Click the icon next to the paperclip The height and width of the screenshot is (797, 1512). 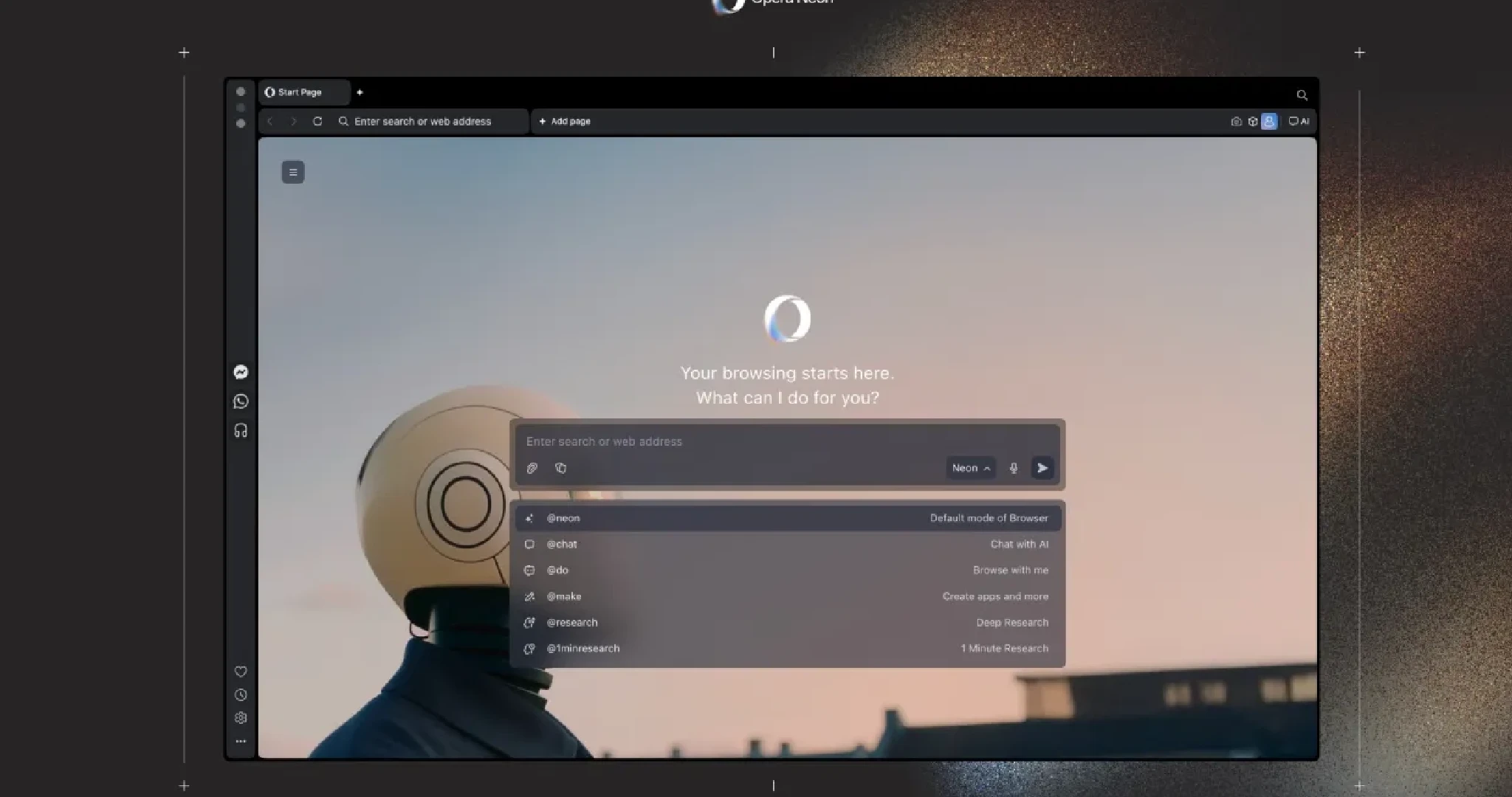(561, 468)
